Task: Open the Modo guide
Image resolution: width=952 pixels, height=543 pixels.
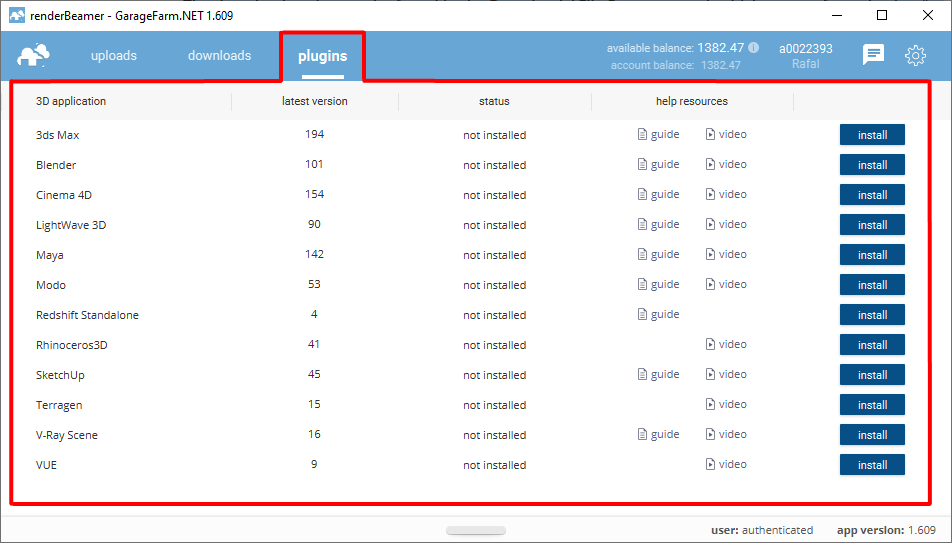Action: tap(658, 284)
